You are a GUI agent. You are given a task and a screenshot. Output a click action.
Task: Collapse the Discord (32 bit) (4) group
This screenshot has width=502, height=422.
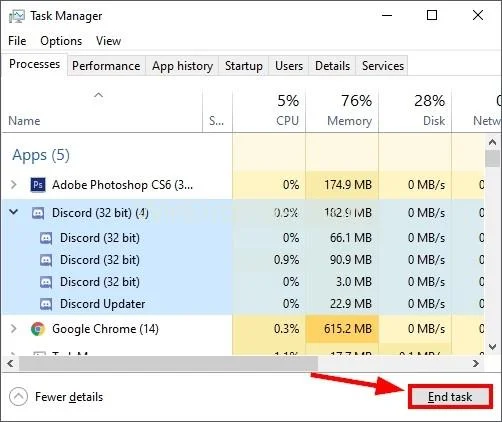(x=14, y=212)
